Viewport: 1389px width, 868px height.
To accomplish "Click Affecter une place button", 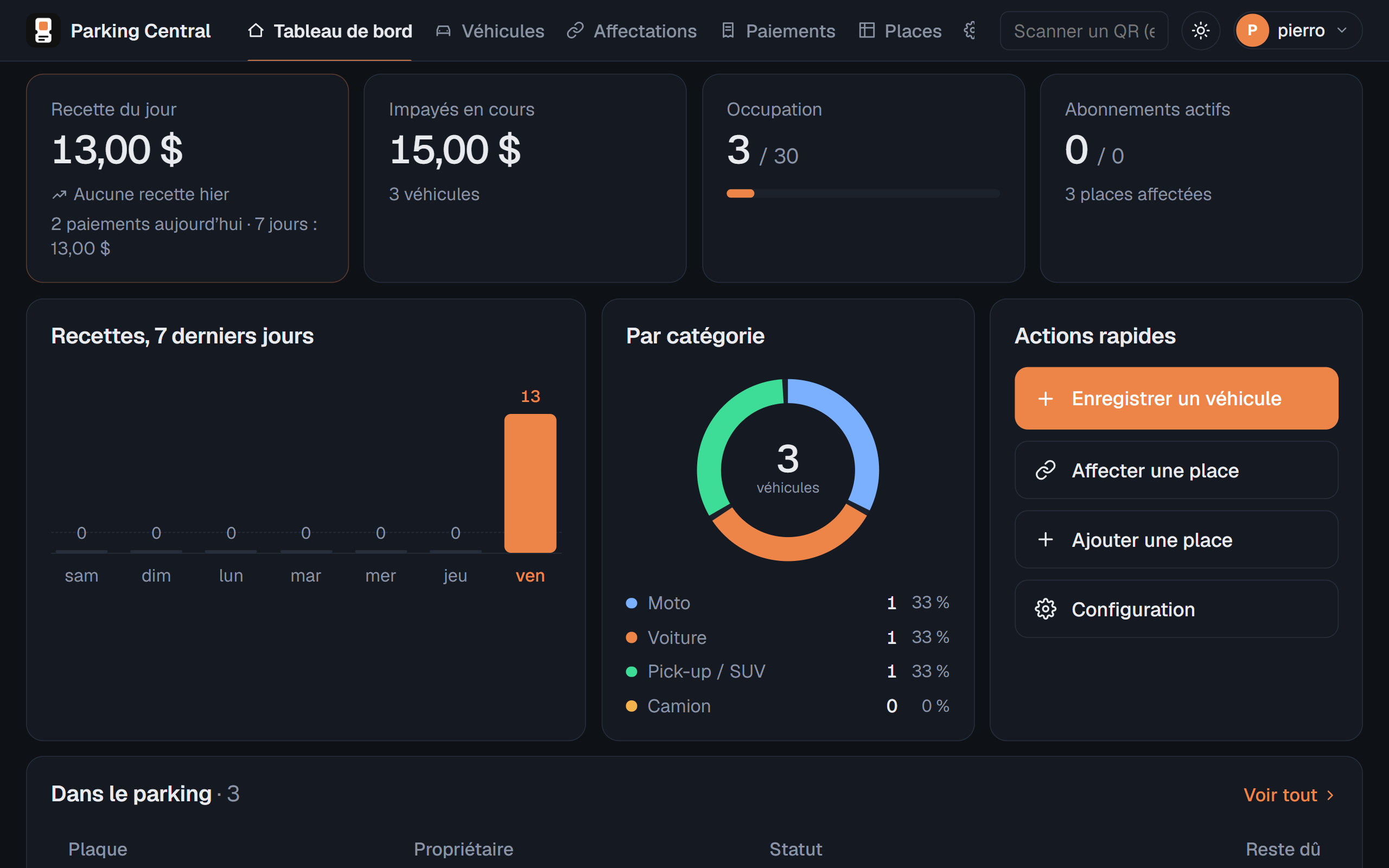I will point(1177,470).
